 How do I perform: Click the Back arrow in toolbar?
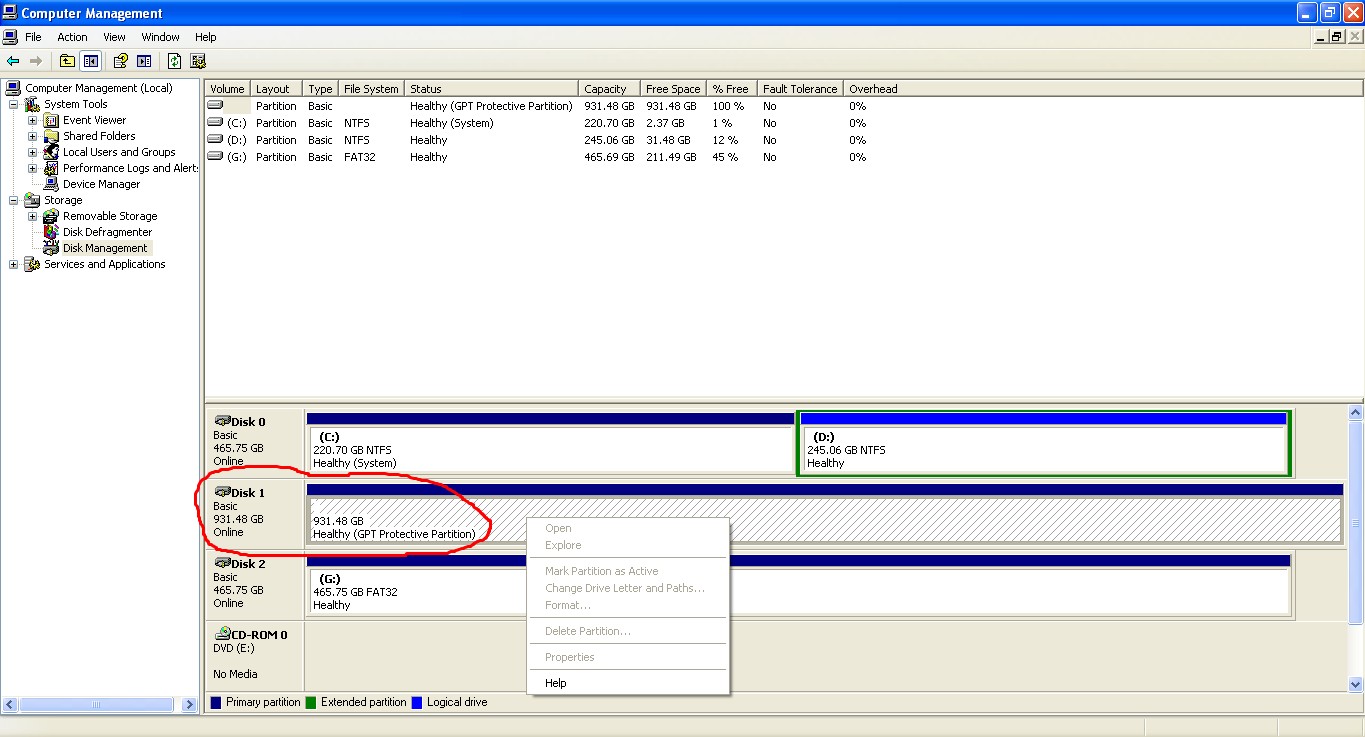click(x=13, y=61)
